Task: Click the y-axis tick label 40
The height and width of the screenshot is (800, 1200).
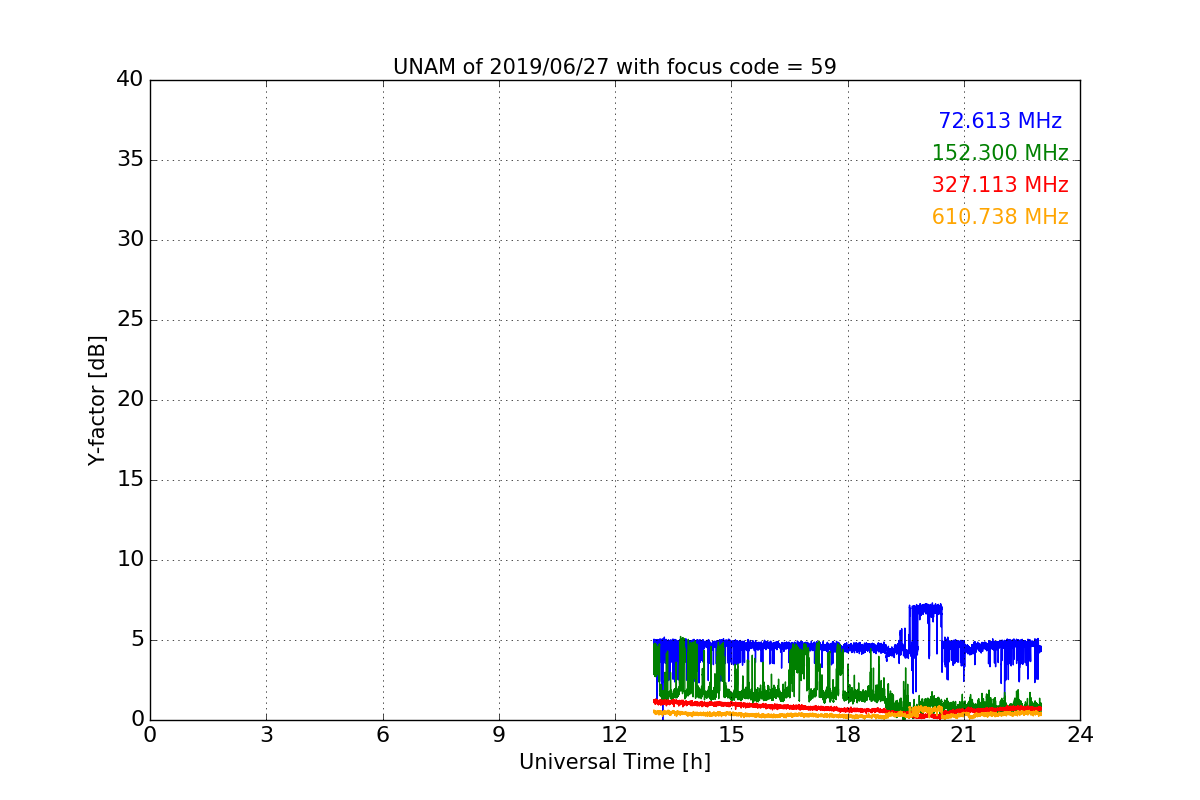Action: pos(130,80)
